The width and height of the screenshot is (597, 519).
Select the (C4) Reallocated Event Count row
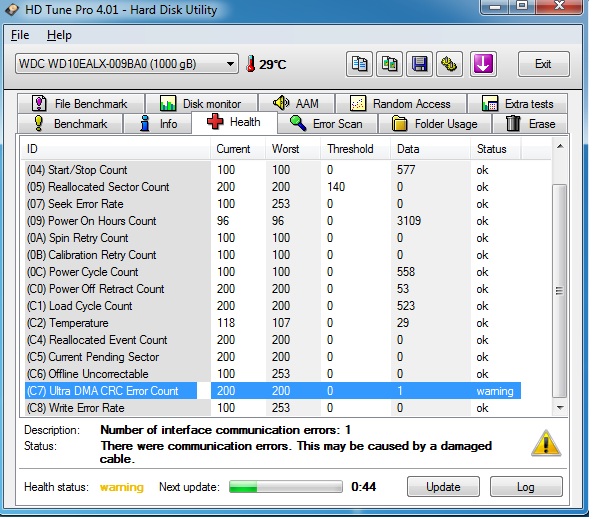pyautogui.click(x=273, y=340)
